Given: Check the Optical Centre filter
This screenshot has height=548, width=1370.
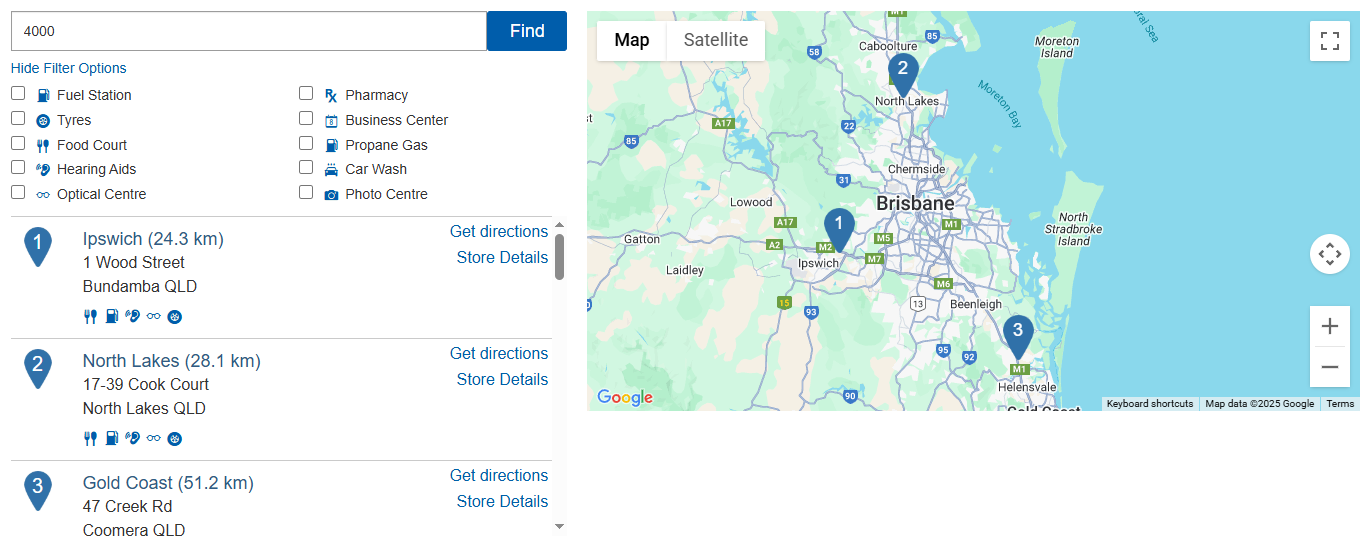Looking at the screenshot, I should tap(18, 192).
